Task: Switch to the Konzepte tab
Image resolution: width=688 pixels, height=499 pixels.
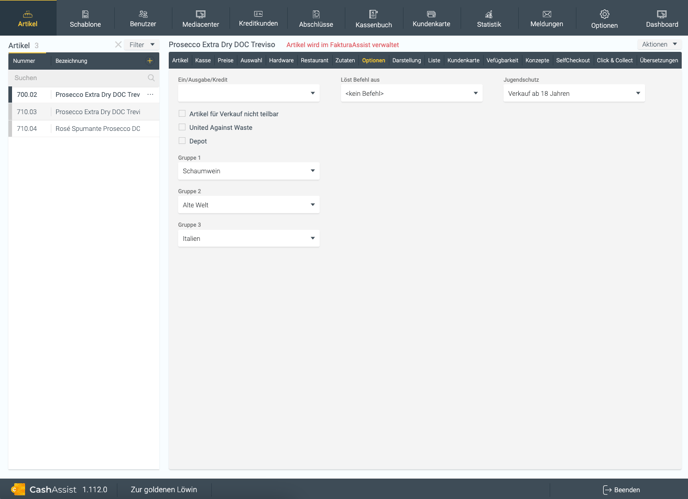Action: click(x=537, y=61)
